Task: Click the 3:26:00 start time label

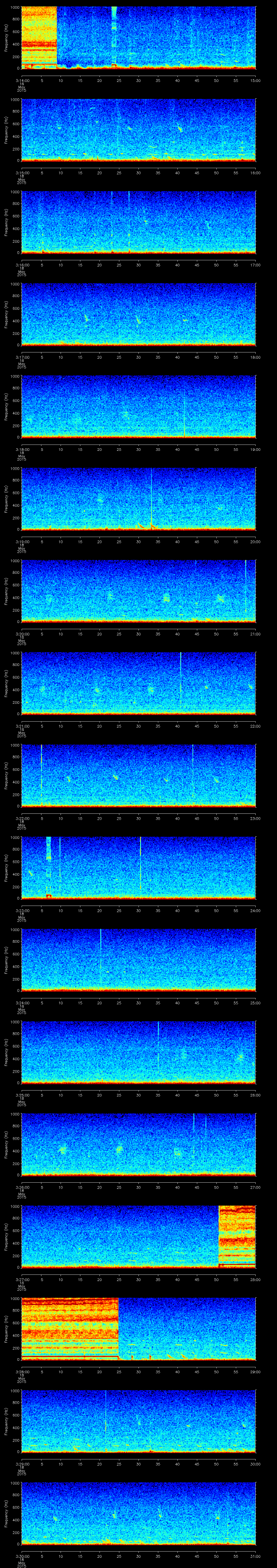Action: click(22, 1187)
